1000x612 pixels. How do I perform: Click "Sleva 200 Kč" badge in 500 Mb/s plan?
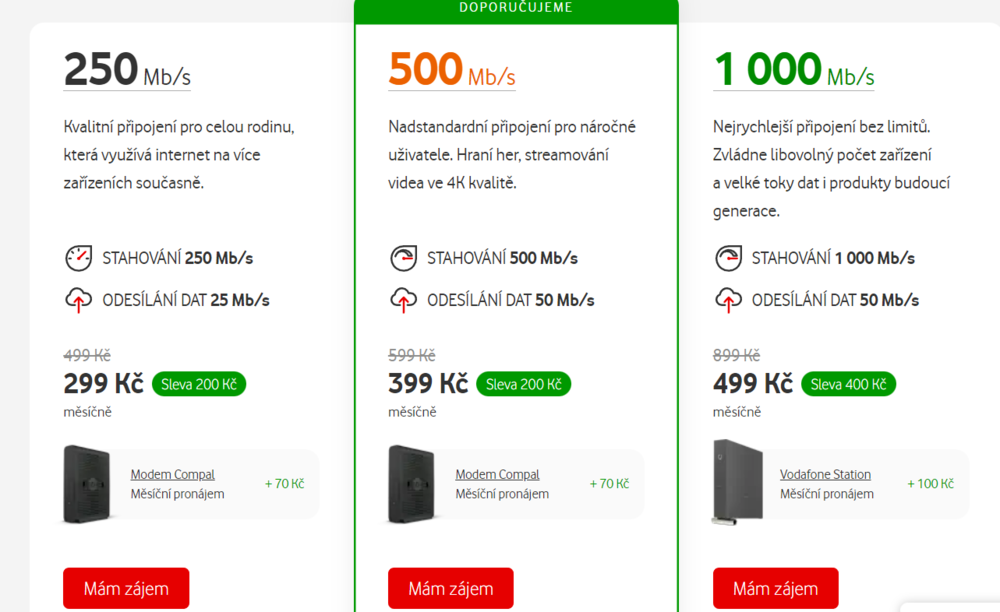pyautogui.click(x=523, y=384)
